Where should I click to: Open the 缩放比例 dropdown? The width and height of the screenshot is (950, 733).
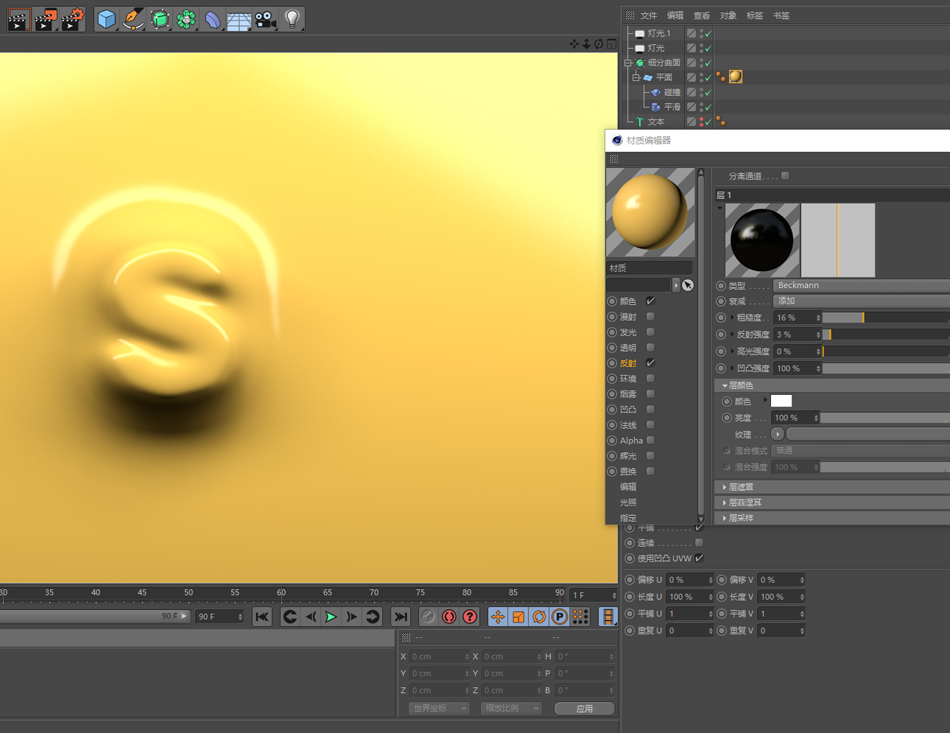pyautogui.click(x=511, y=708)
